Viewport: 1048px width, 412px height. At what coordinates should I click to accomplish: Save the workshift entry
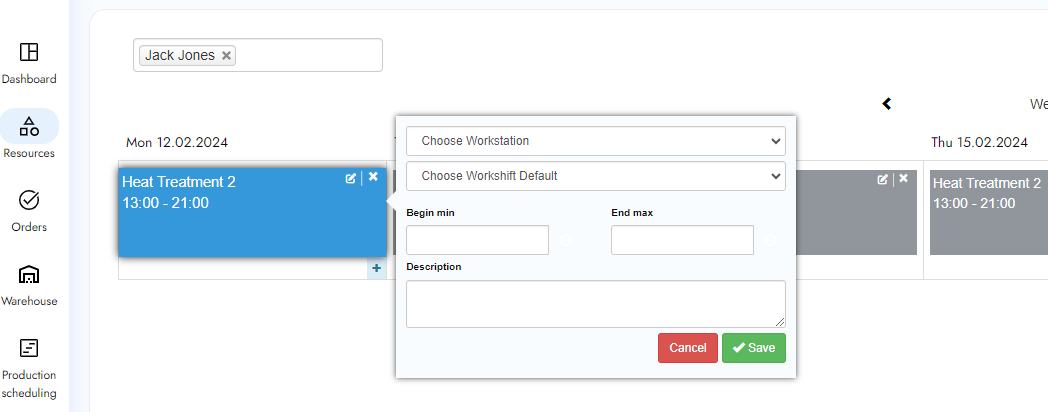(x=753, y=348)
